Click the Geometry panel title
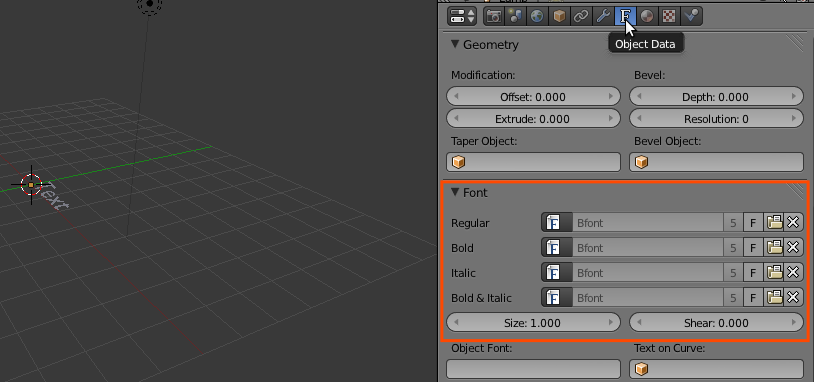Viewport: 814px width, 382px height. (x=491, y=45)
